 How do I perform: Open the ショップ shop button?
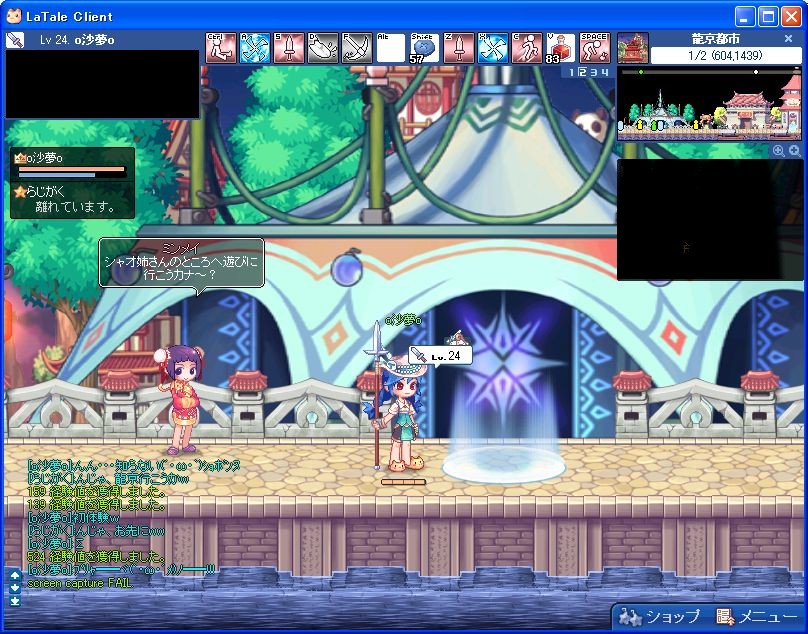pyautogui.click(x=660, y=616)
